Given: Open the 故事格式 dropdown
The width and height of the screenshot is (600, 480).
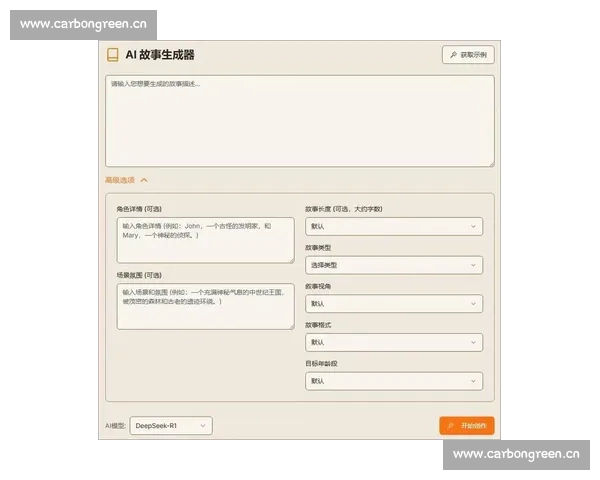Looking at the screenshot, I should (394, 342).
